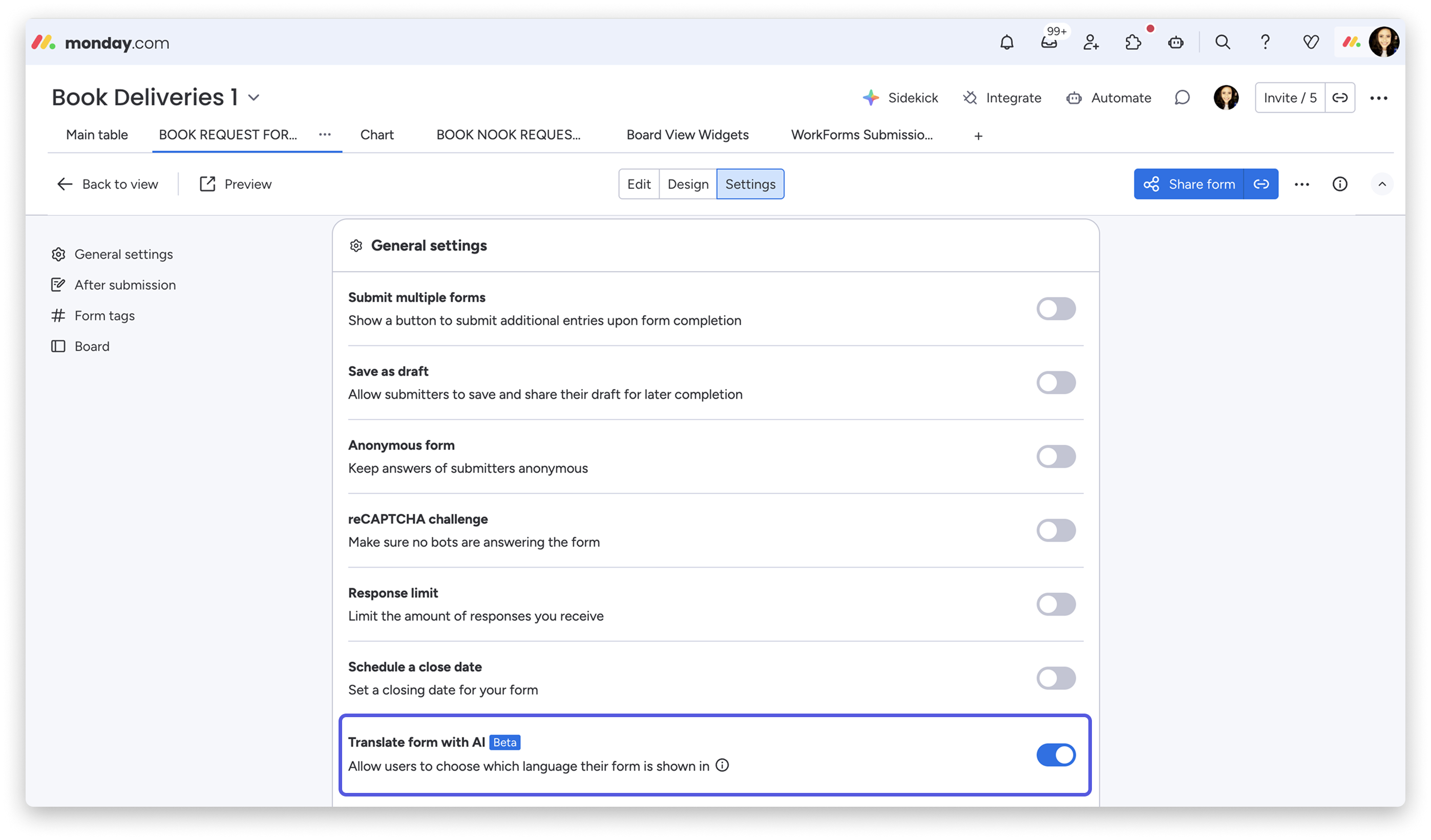Click the reCAPTCHA challenge label

coord(418,520)
